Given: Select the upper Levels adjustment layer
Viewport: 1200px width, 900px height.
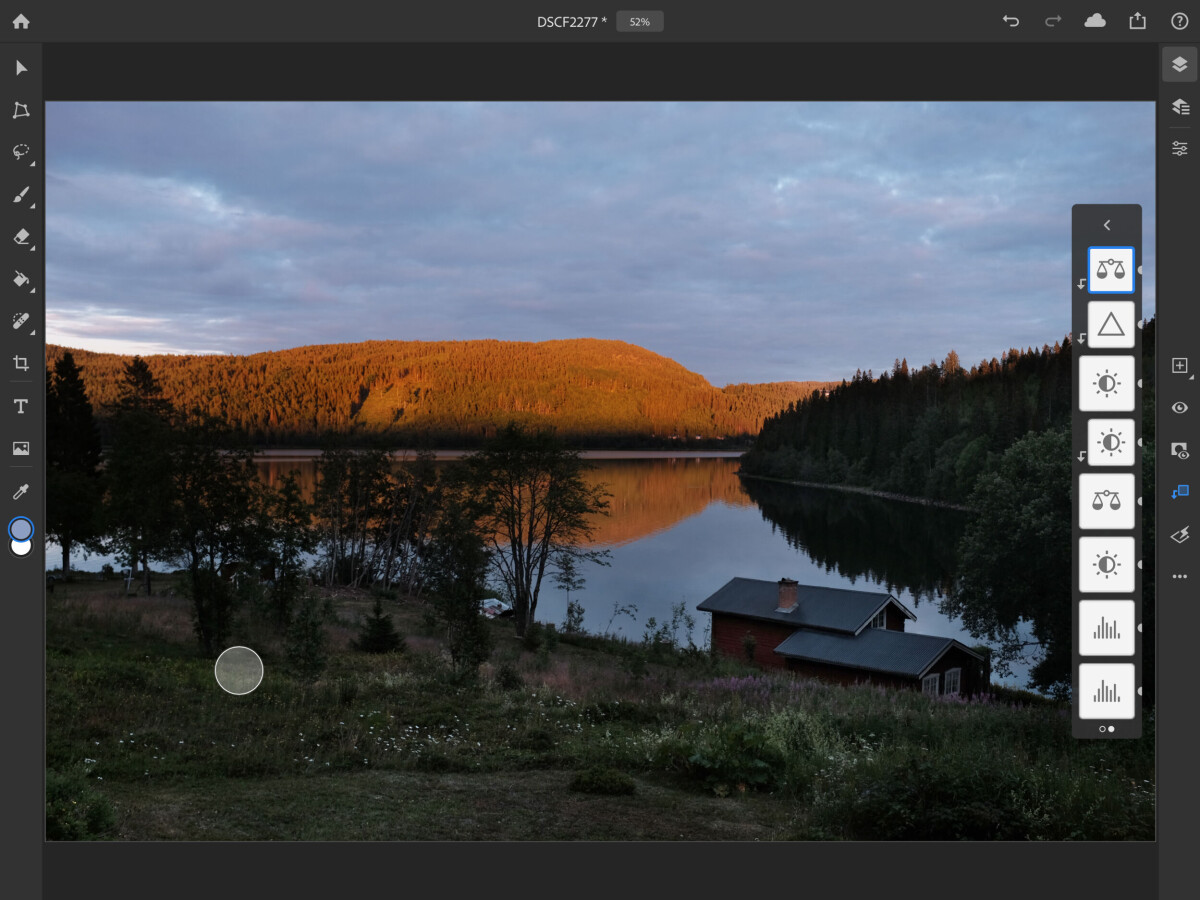Looking at the screenshot, I should (1107, 628).
